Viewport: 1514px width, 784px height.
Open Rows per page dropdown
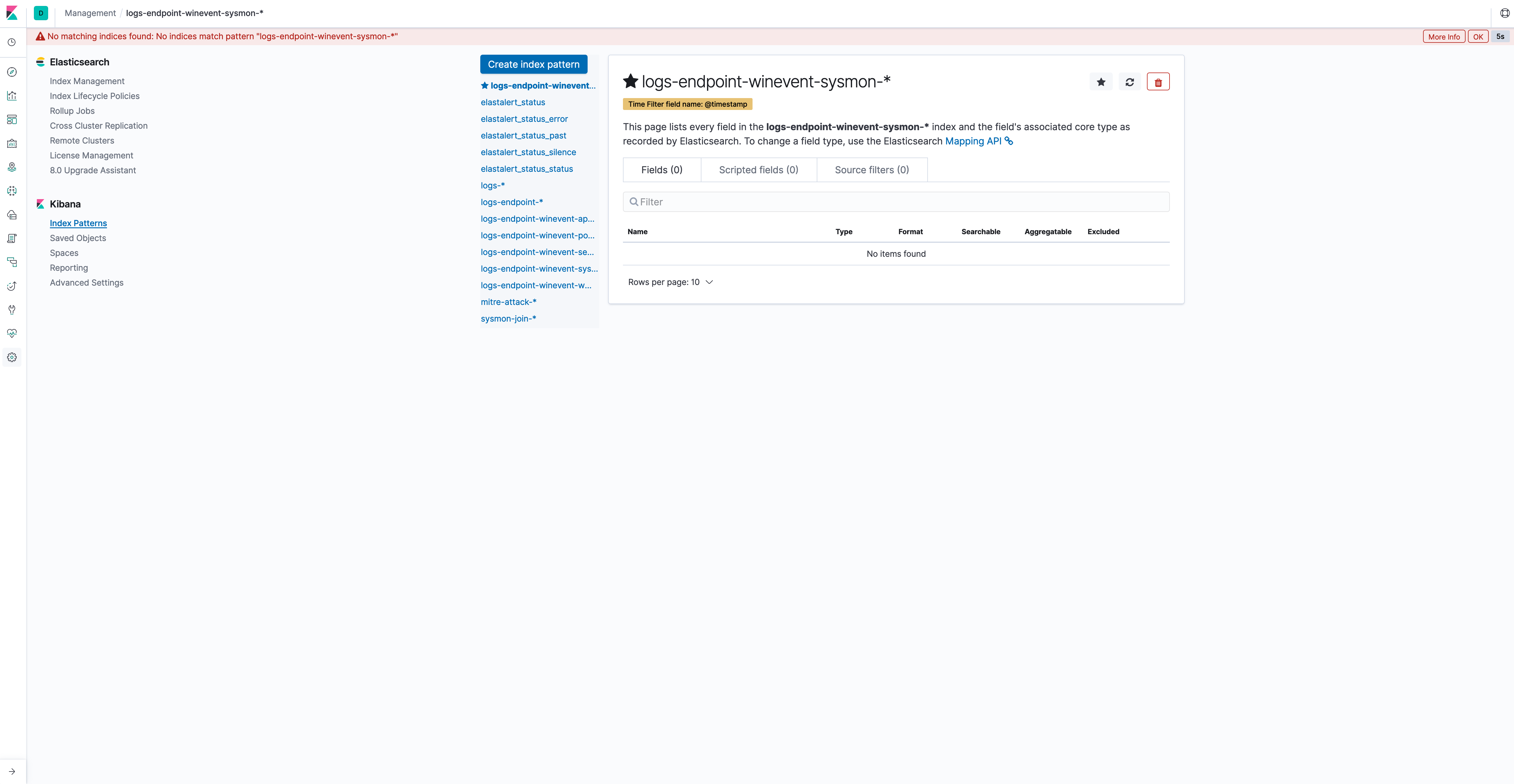670,282
